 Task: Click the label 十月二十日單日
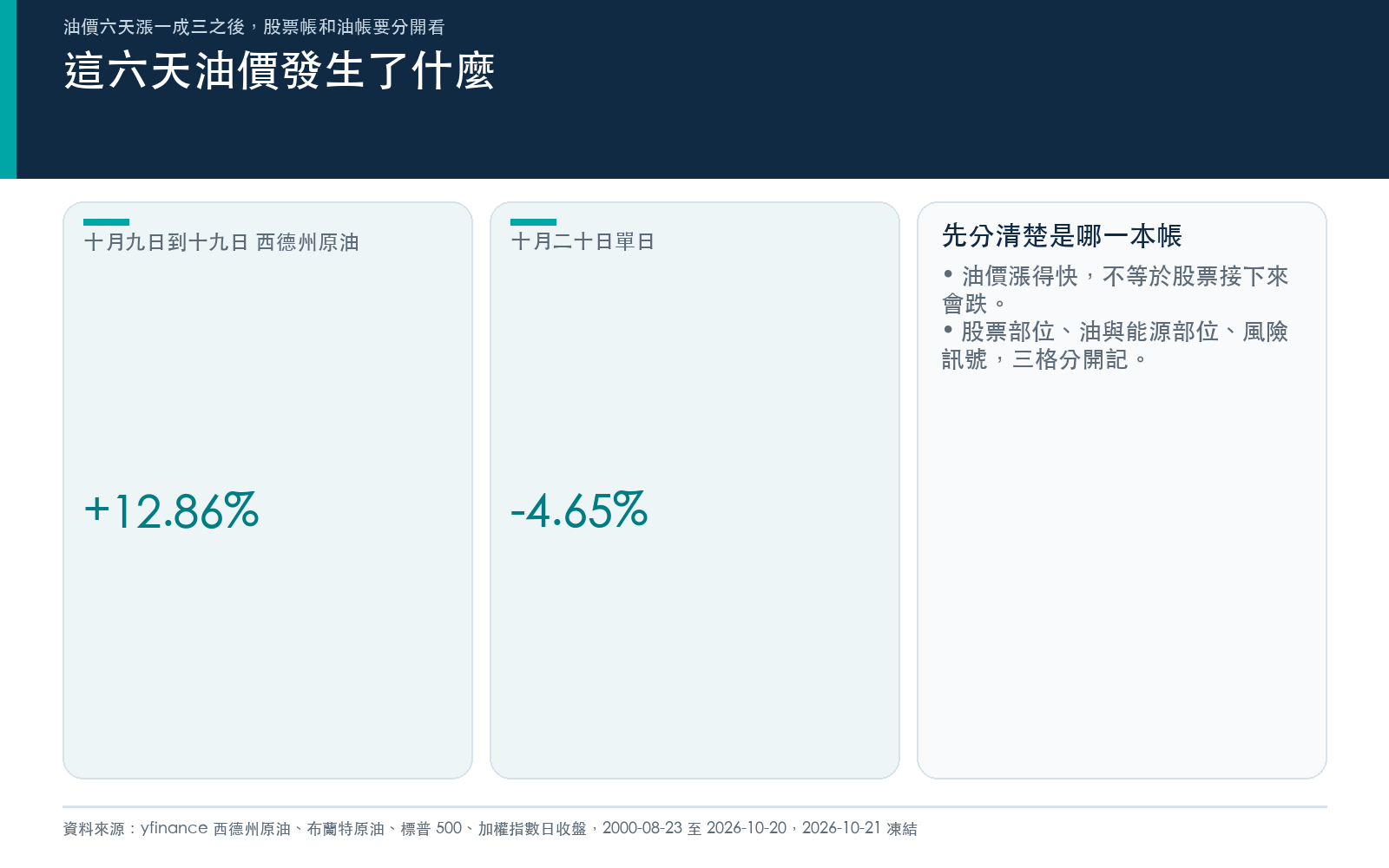tap(583, 241)
